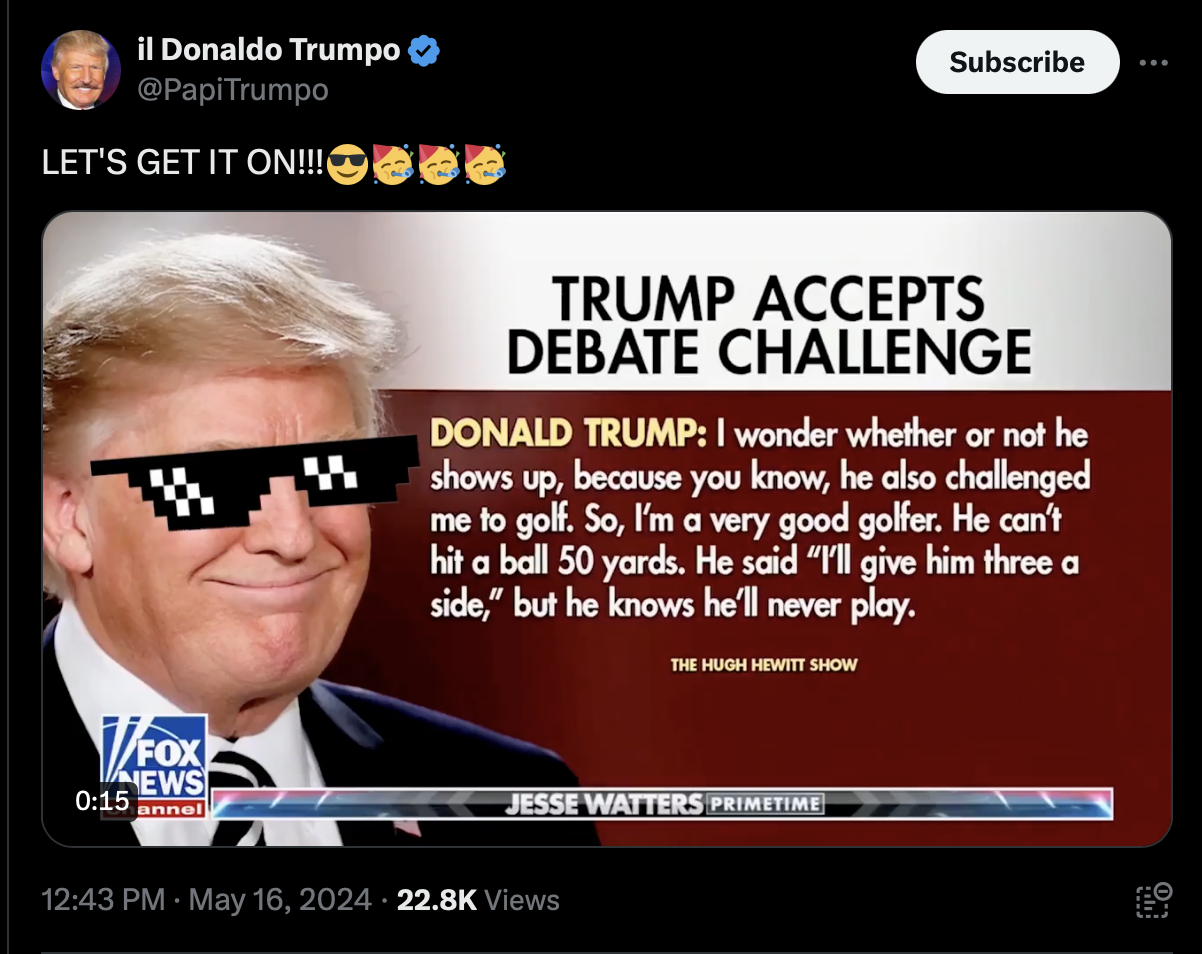
Task: Click the 0:15 video duration badge
Action: (102, 801)
